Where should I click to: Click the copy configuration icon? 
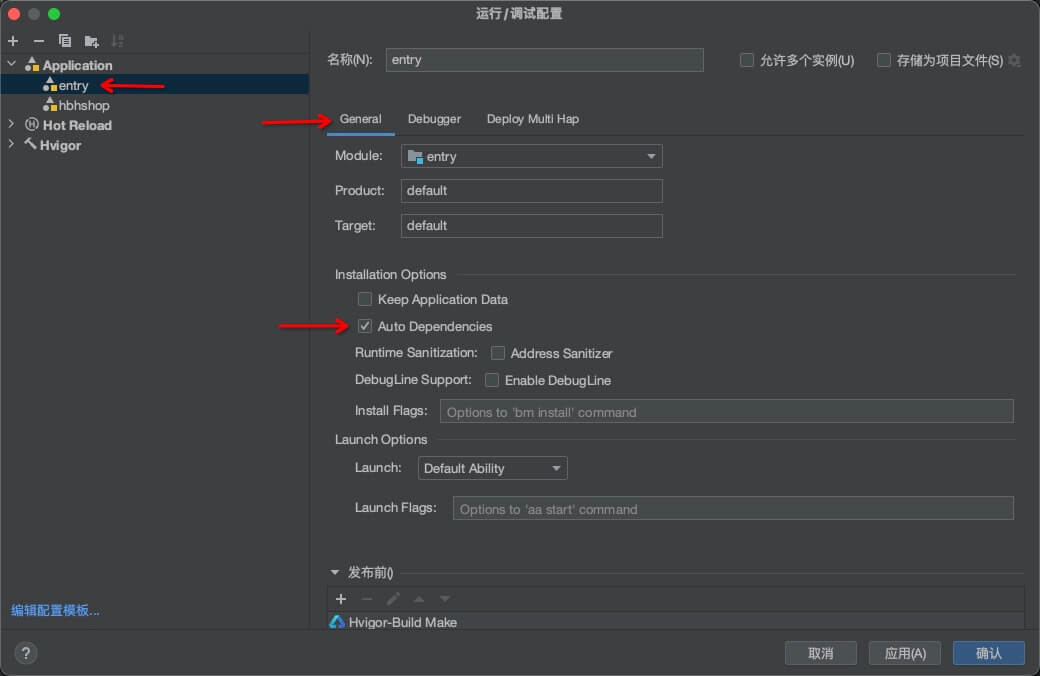tap(65, 41)
